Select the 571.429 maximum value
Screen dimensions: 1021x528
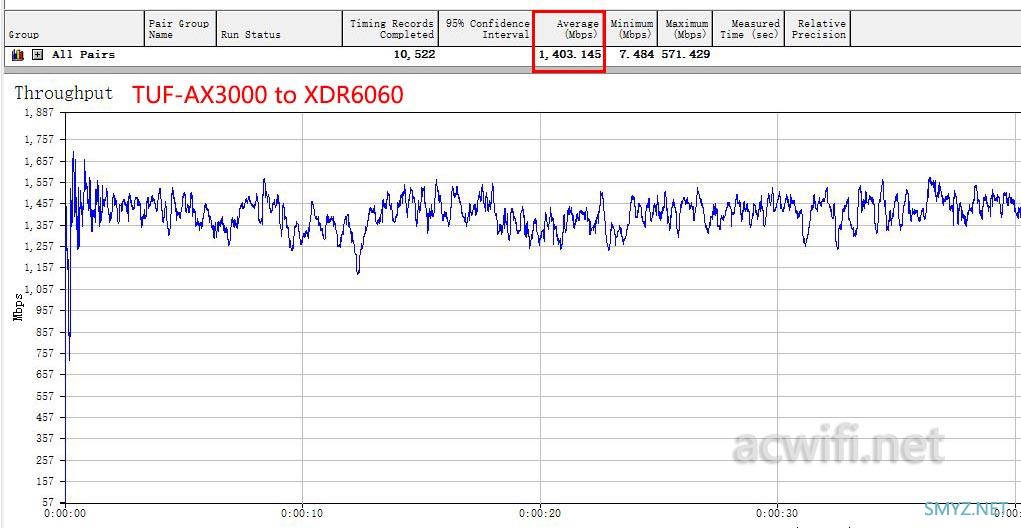[x=686, y=55]
